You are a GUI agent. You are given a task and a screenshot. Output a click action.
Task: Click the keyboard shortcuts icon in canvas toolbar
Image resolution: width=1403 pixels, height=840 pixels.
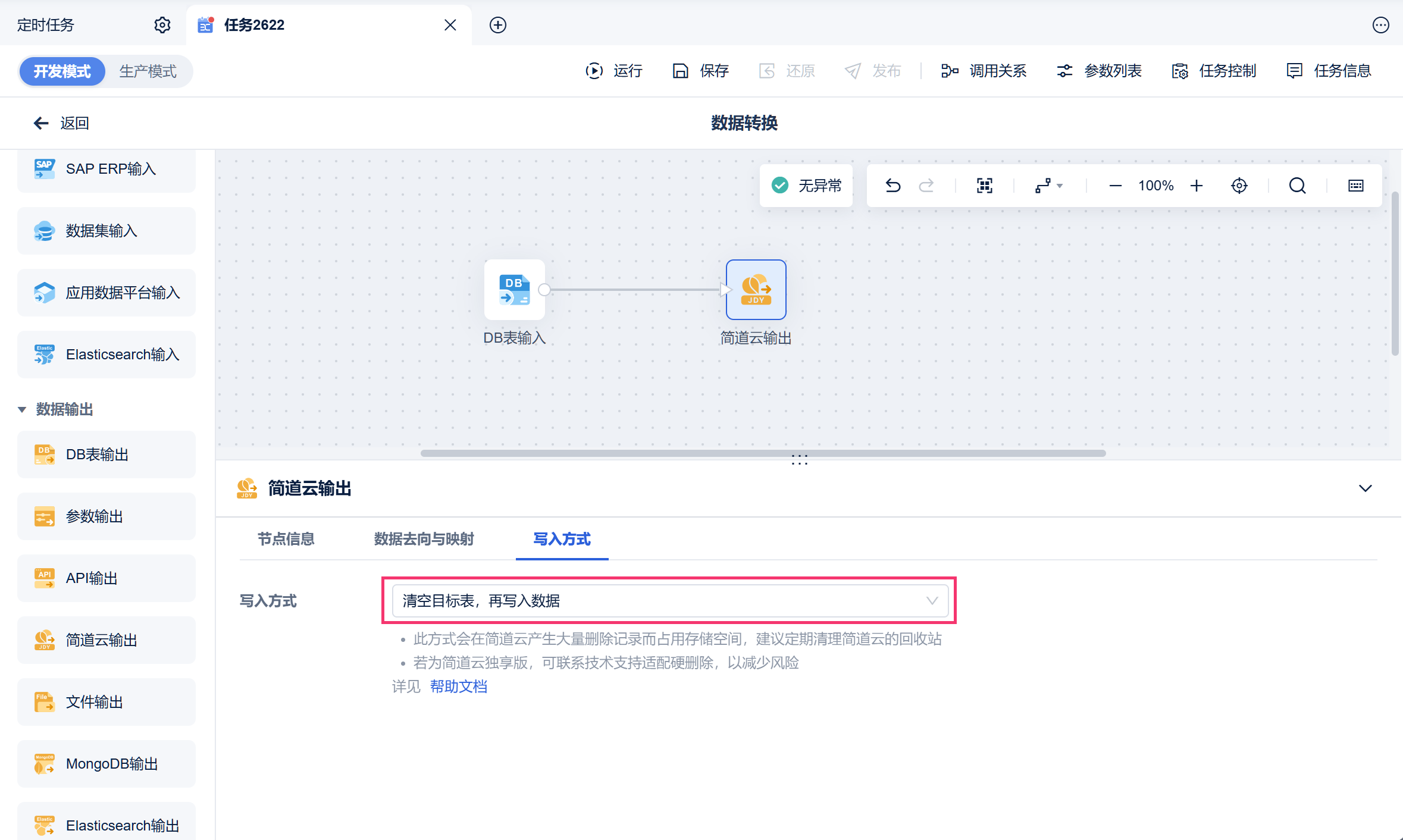pyautogui.click(x=1355, y=186)
